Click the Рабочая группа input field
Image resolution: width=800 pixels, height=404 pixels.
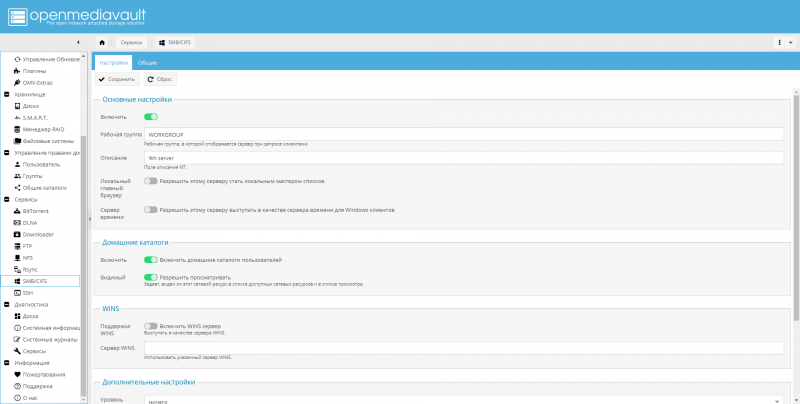click(x=464, y=135)
